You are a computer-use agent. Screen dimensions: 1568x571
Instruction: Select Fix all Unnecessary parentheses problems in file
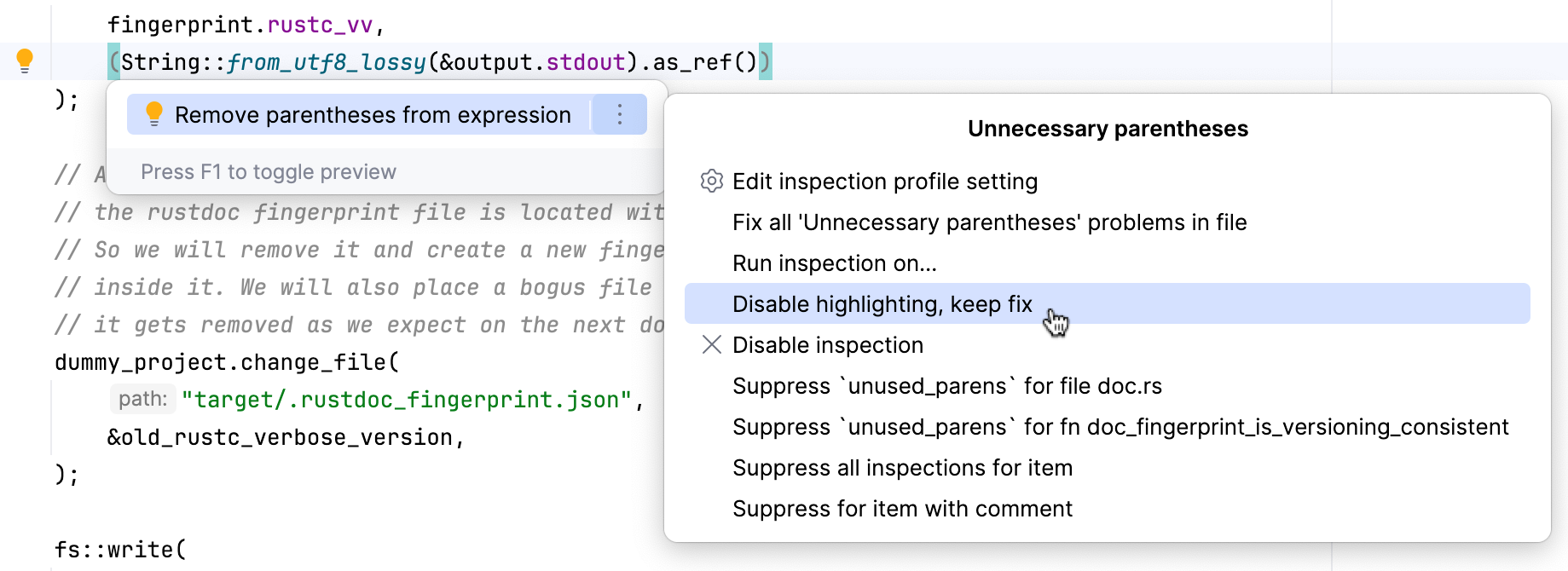(x=989, y=222)
